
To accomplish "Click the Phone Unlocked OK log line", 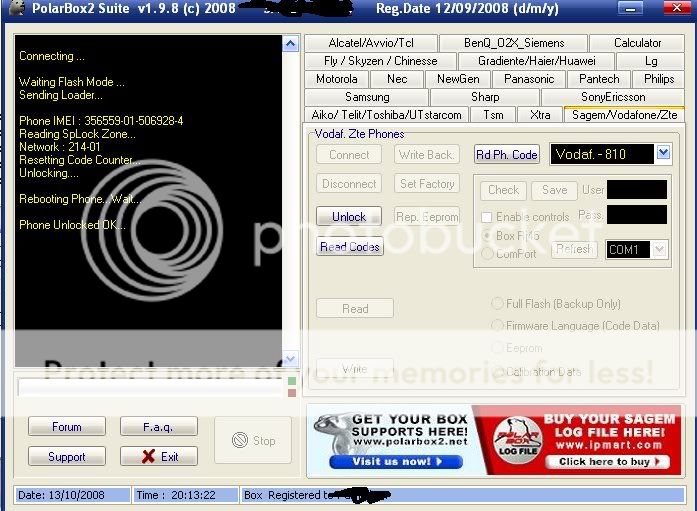I will coord(72,225).
